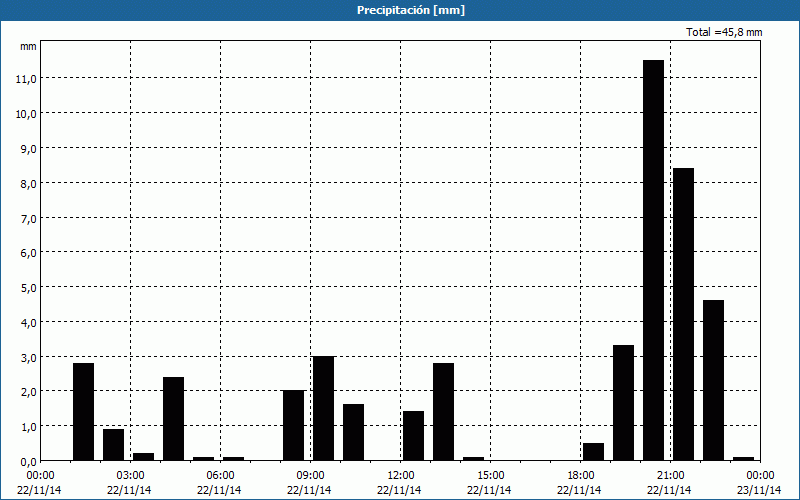
Task: Click the 23/11/14 date label
Action: (759, 490)
